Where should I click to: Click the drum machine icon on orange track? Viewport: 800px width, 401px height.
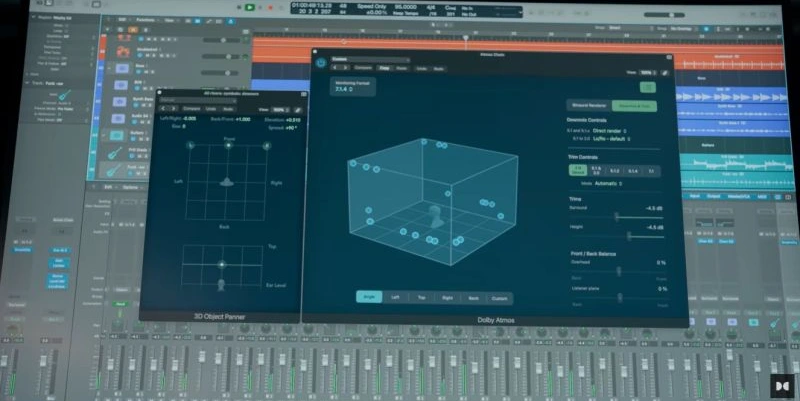122,51
